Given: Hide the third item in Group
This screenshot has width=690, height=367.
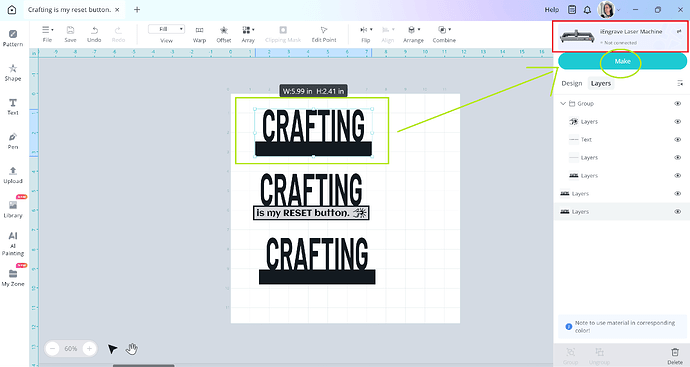Looking at the screenshot, I should [678, 158].
